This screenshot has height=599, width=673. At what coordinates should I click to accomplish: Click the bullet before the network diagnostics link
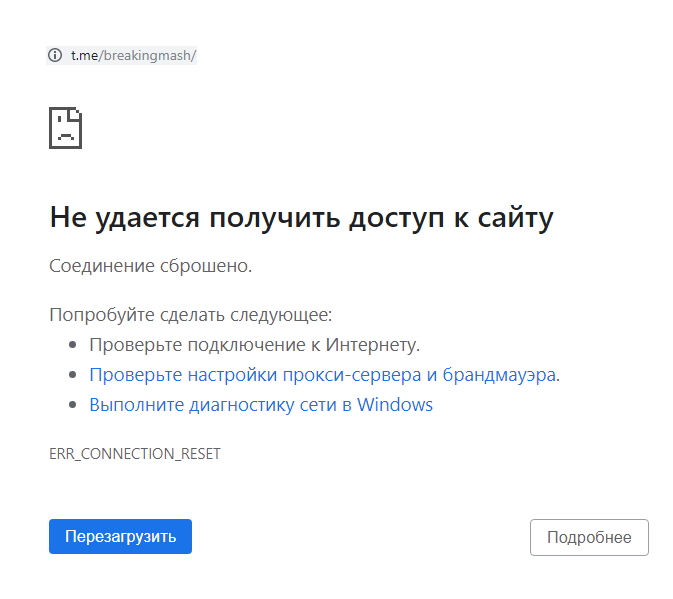coord(73,406)
